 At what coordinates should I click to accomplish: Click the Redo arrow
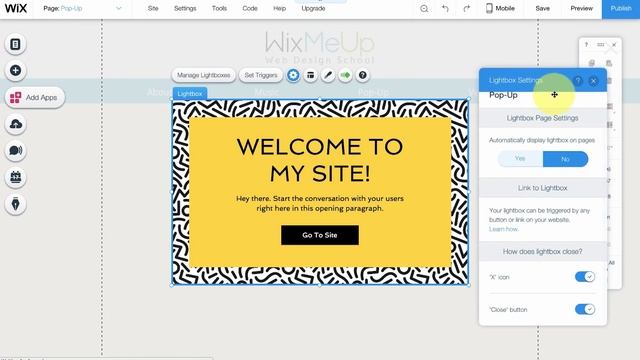[467, 9]
